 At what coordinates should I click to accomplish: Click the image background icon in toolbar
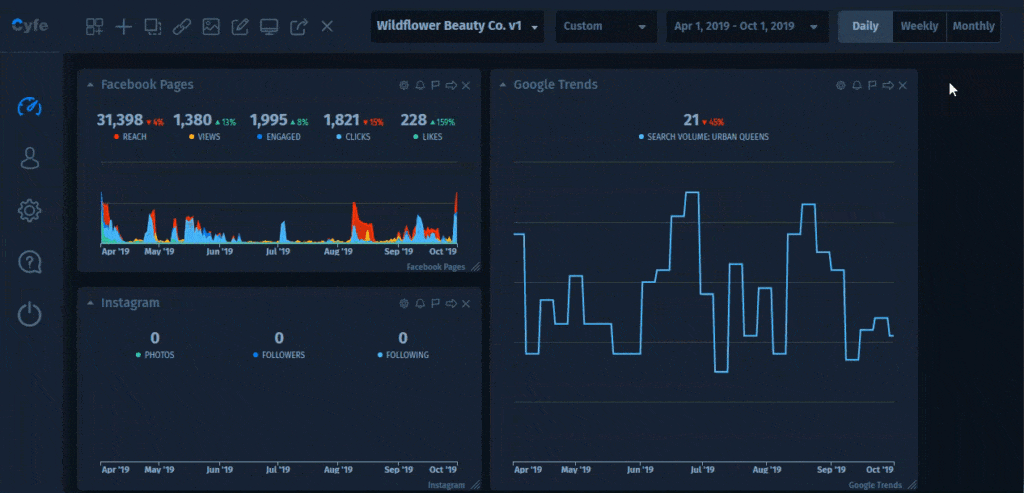pyautogui.click(x=211, y=27)
